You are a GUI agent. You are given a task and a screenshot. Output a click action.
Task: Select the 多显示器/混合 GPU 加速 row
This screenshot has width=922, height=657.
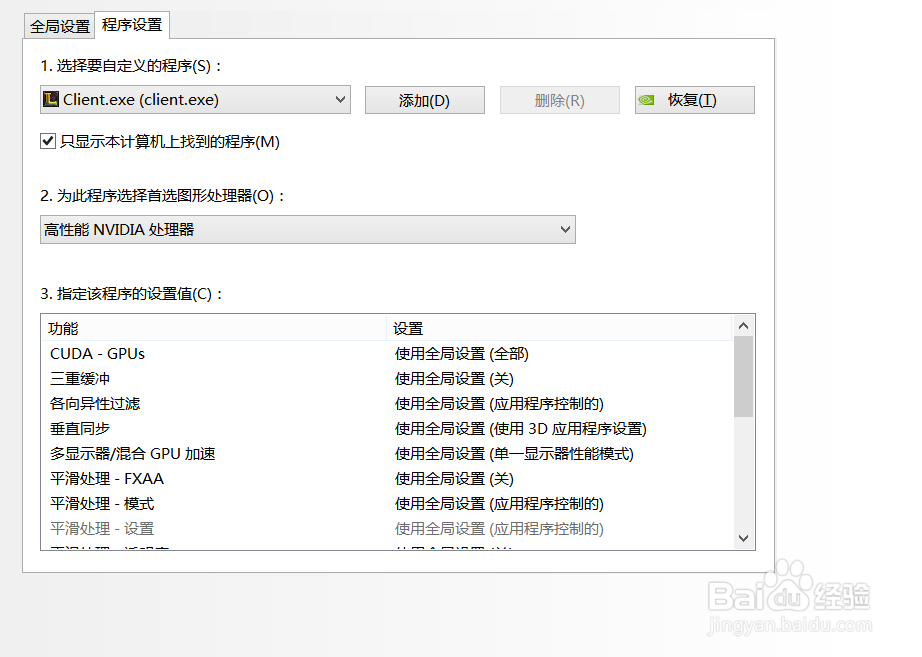[387, 453]
